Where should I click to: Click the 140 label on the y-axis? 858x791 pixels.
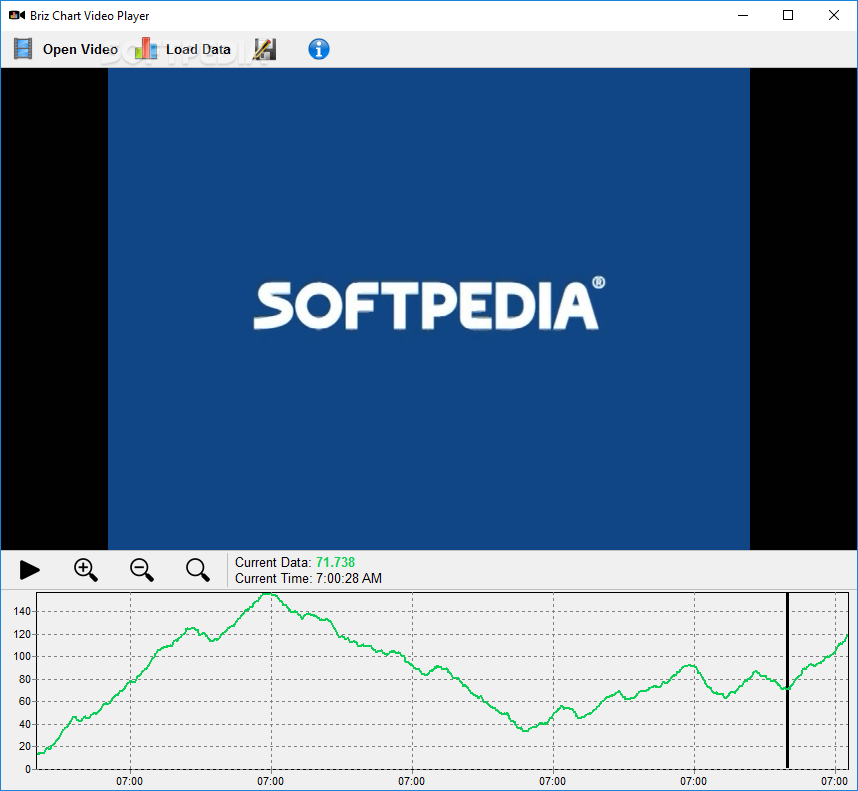[x=22, y=612]
